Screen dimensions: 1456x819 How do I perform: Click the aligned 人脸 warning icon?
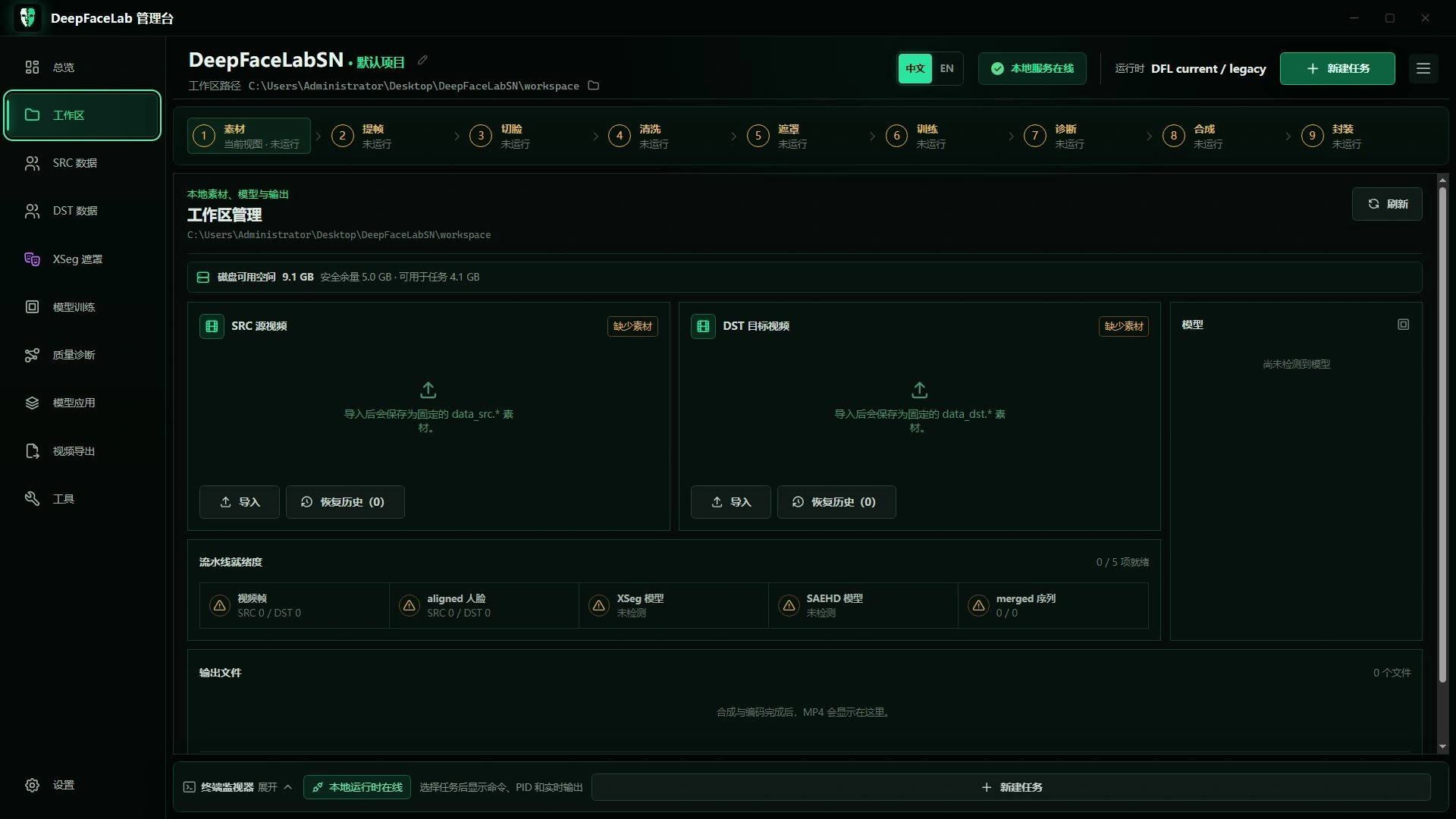click(x=409, y=605)
